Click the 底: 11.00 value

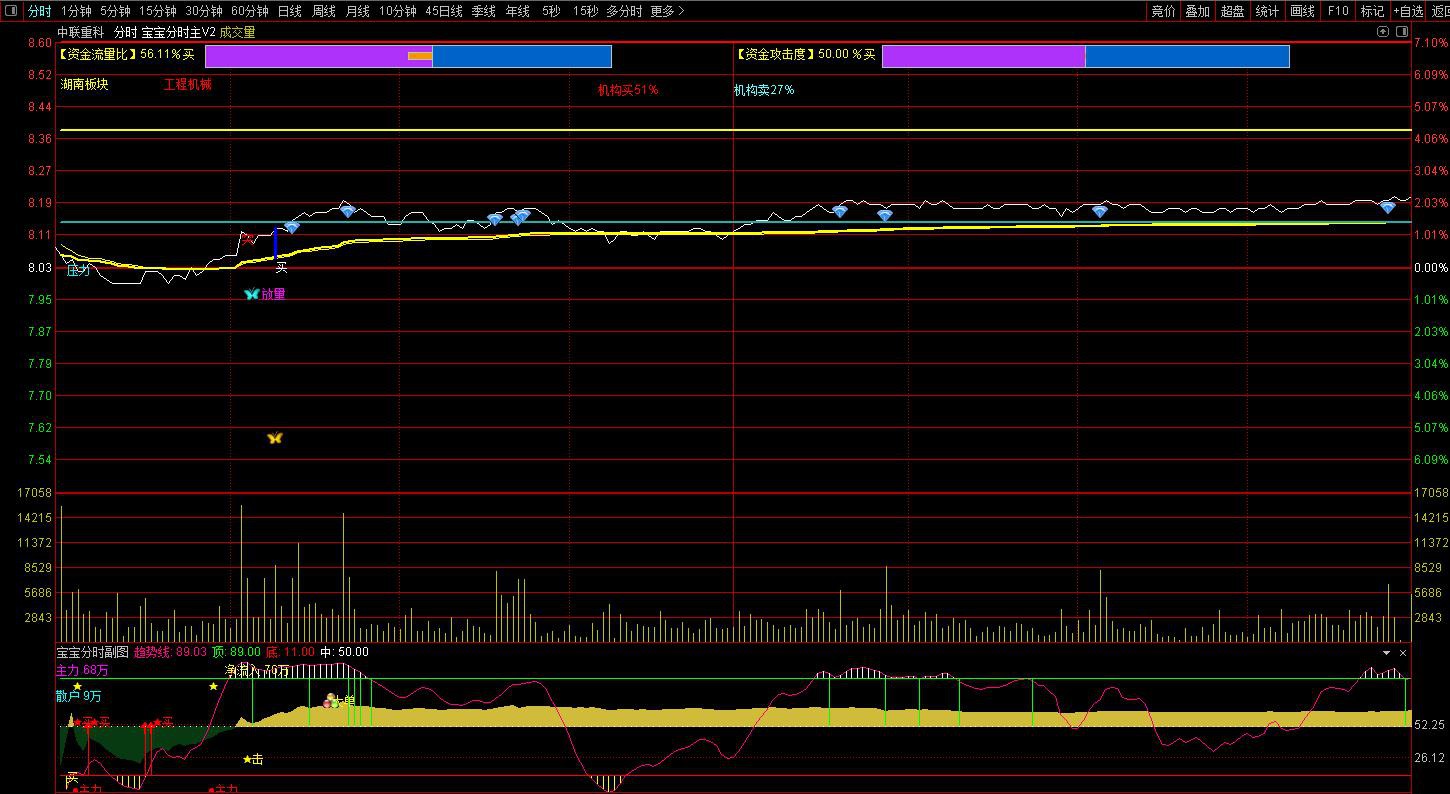pyautogui.click(x=290, y=652)
